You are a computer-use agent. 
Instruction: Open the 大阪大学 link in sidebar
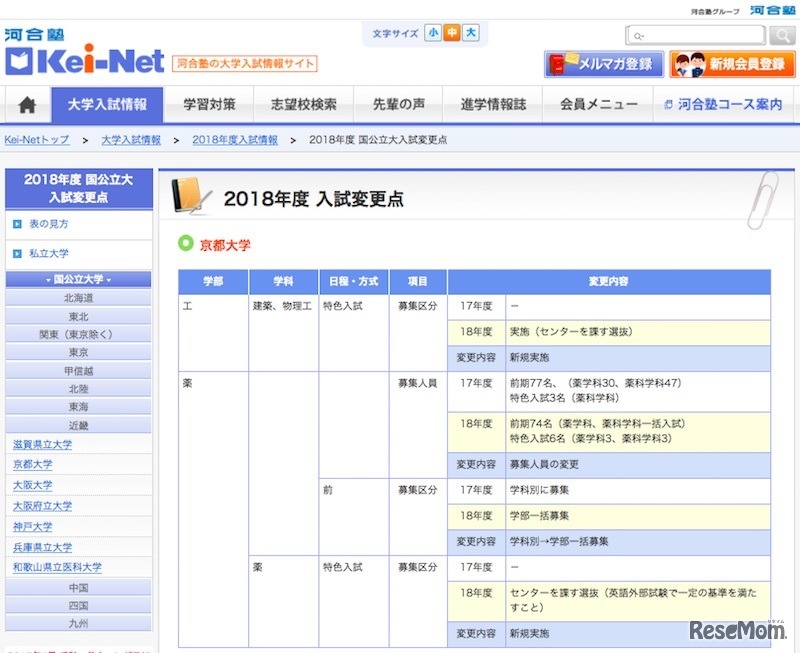(33, 485)
